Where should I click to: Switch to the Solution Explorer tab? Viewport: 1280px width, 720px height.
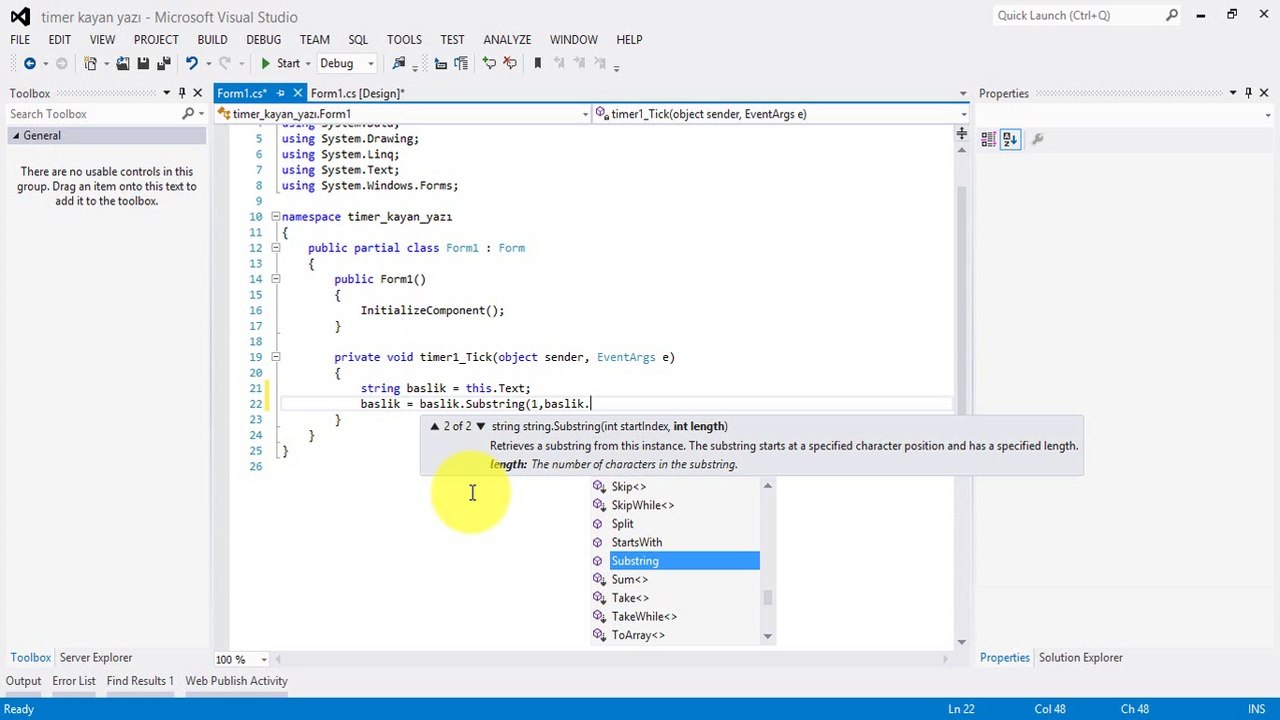(x=1080, y=658)
